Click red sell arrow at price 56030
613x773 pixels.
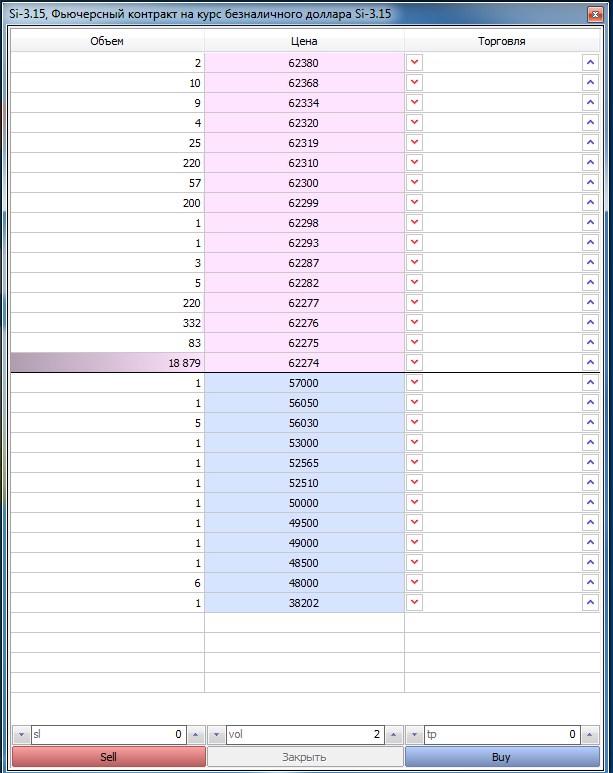click(414, 422)
